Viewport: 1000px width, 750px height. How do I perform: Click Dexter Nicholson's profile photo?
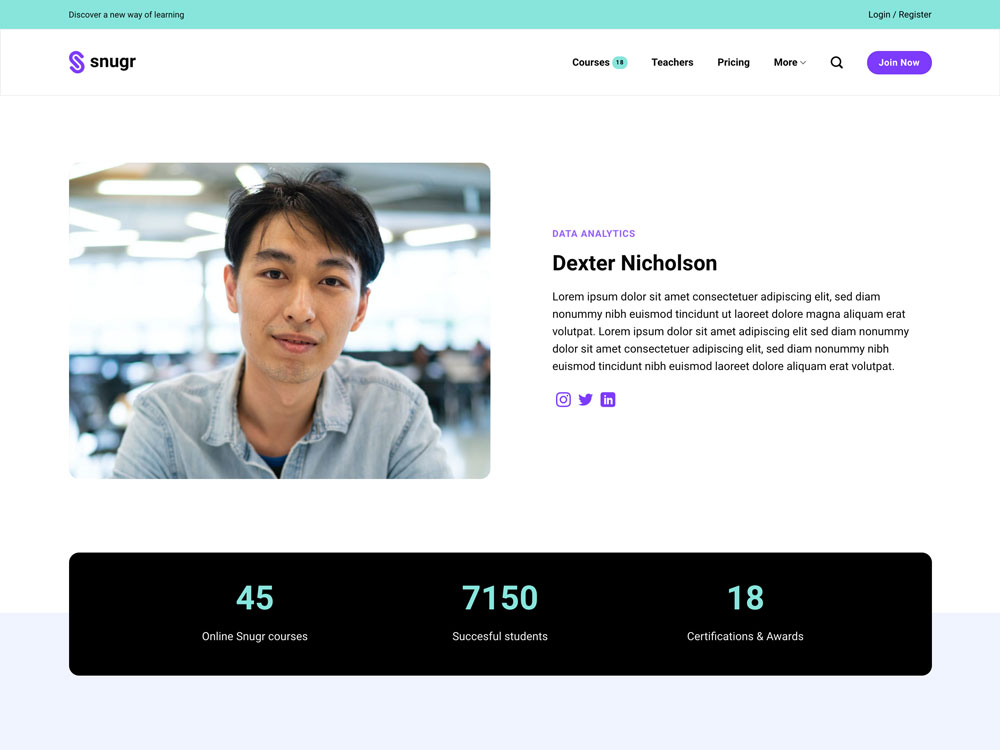(x=279, y=320)
